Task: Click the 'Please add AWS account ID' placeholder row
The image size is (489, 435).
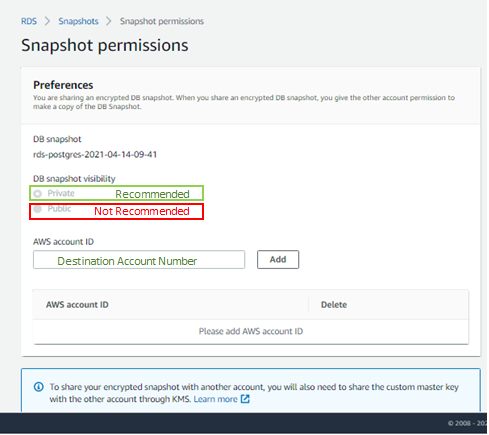Action: [x=251, y=331]
